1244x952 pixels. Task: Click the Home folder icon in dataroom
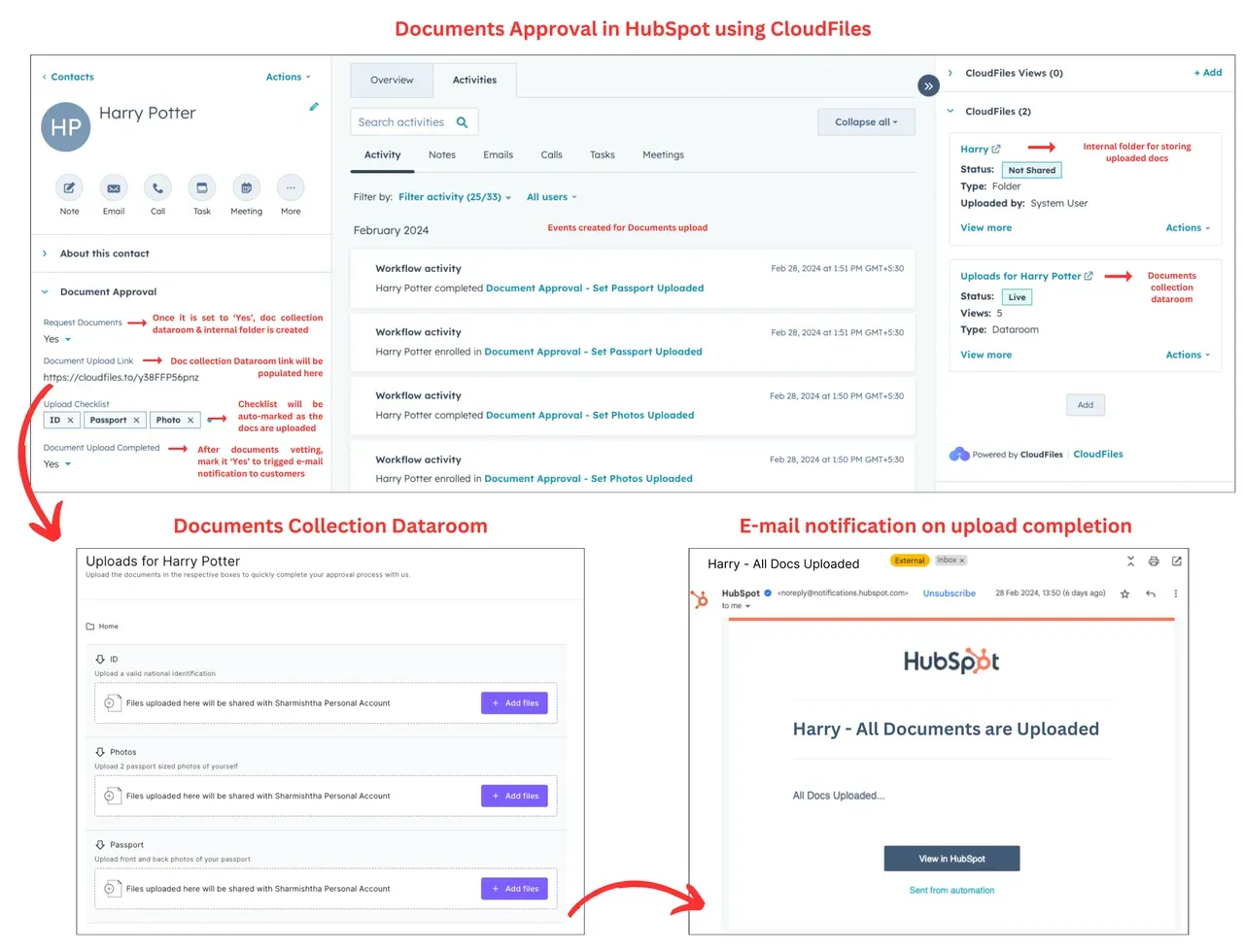tap(90, 627)
